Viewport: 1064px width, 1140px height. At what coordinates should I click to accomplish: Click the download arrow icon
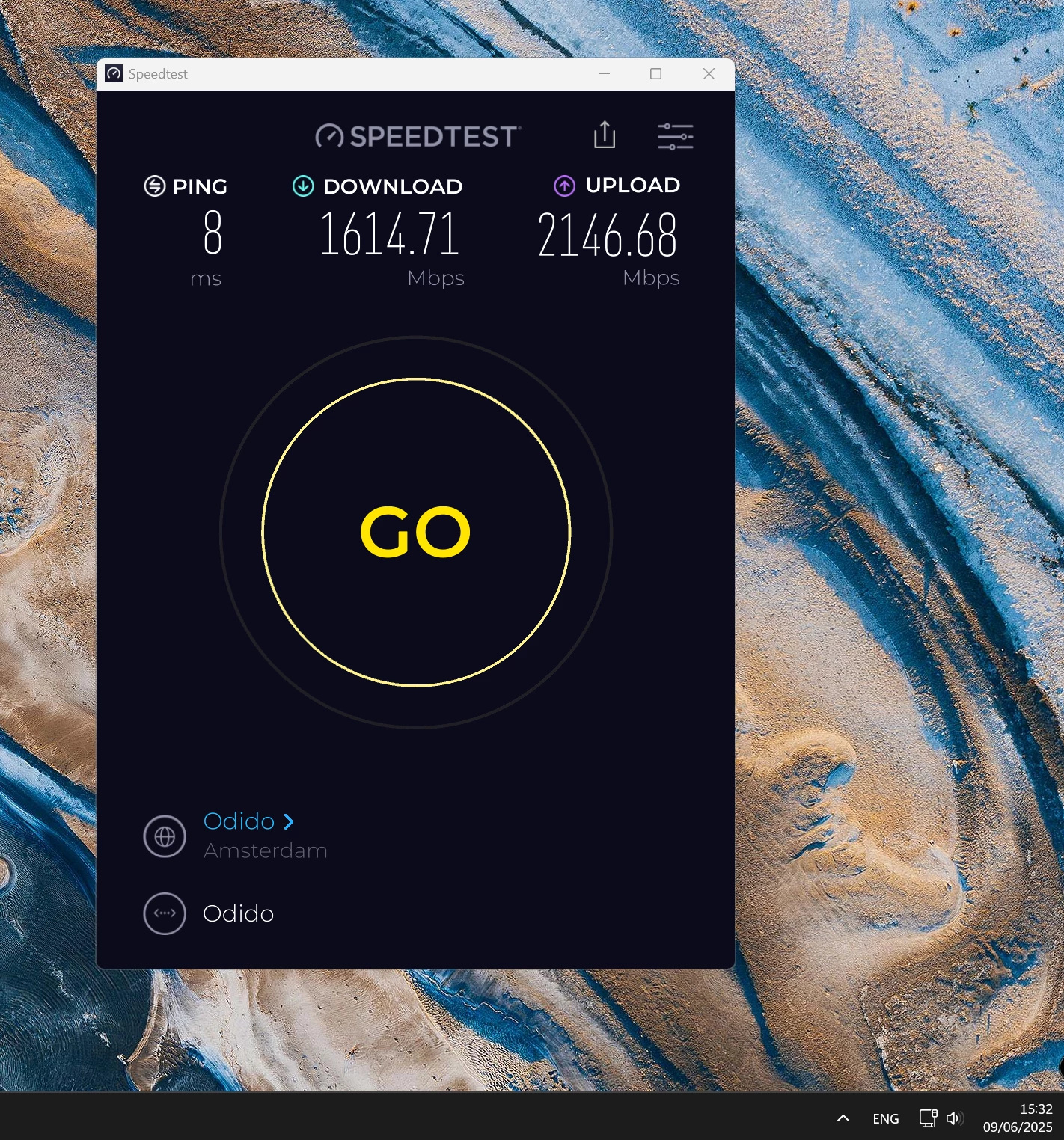pyautogui.click(x=303, y=186)
